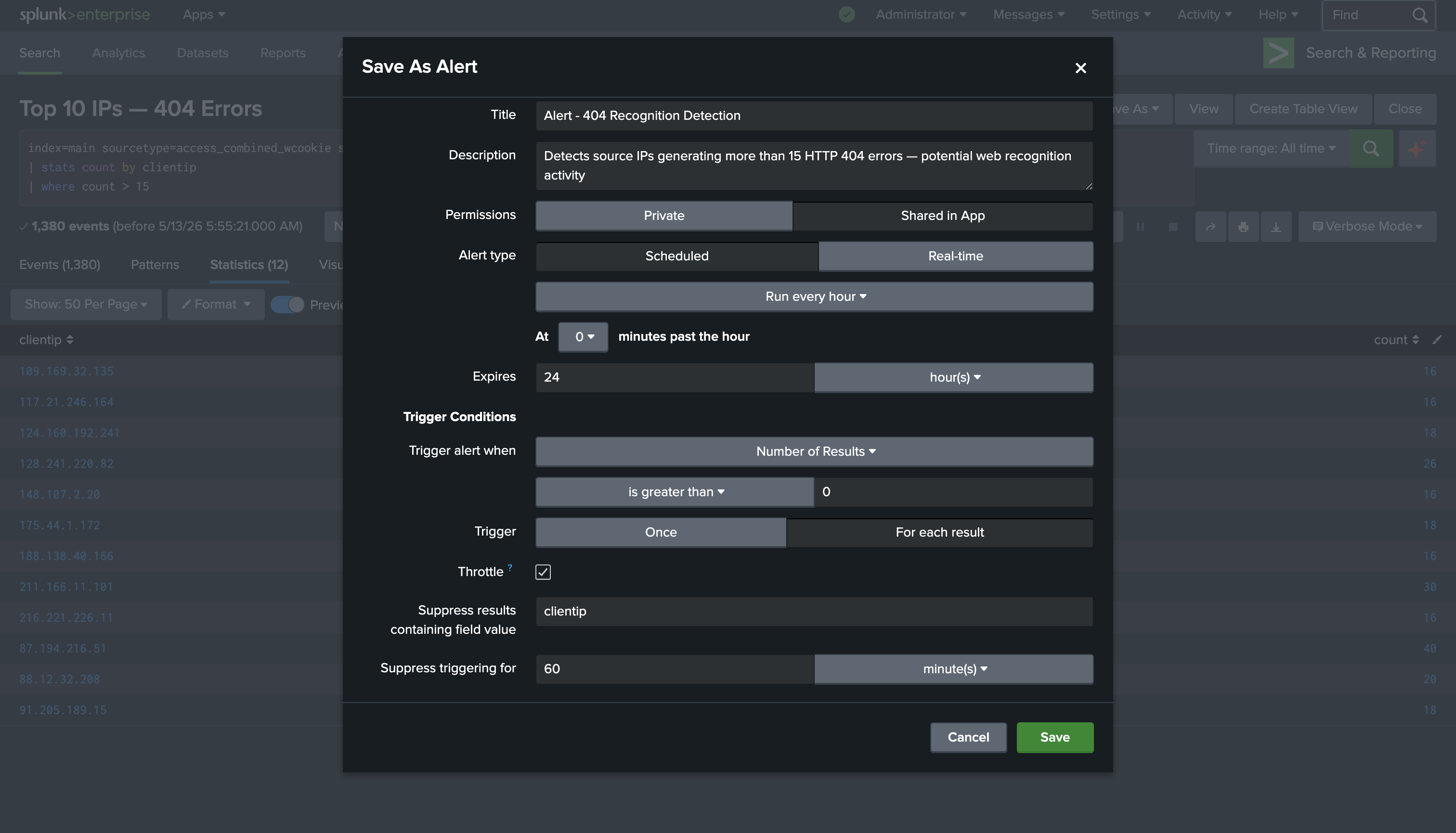Click the Throttle help question mark
The height and width of the screenshot is (833, 1456).
509,567
